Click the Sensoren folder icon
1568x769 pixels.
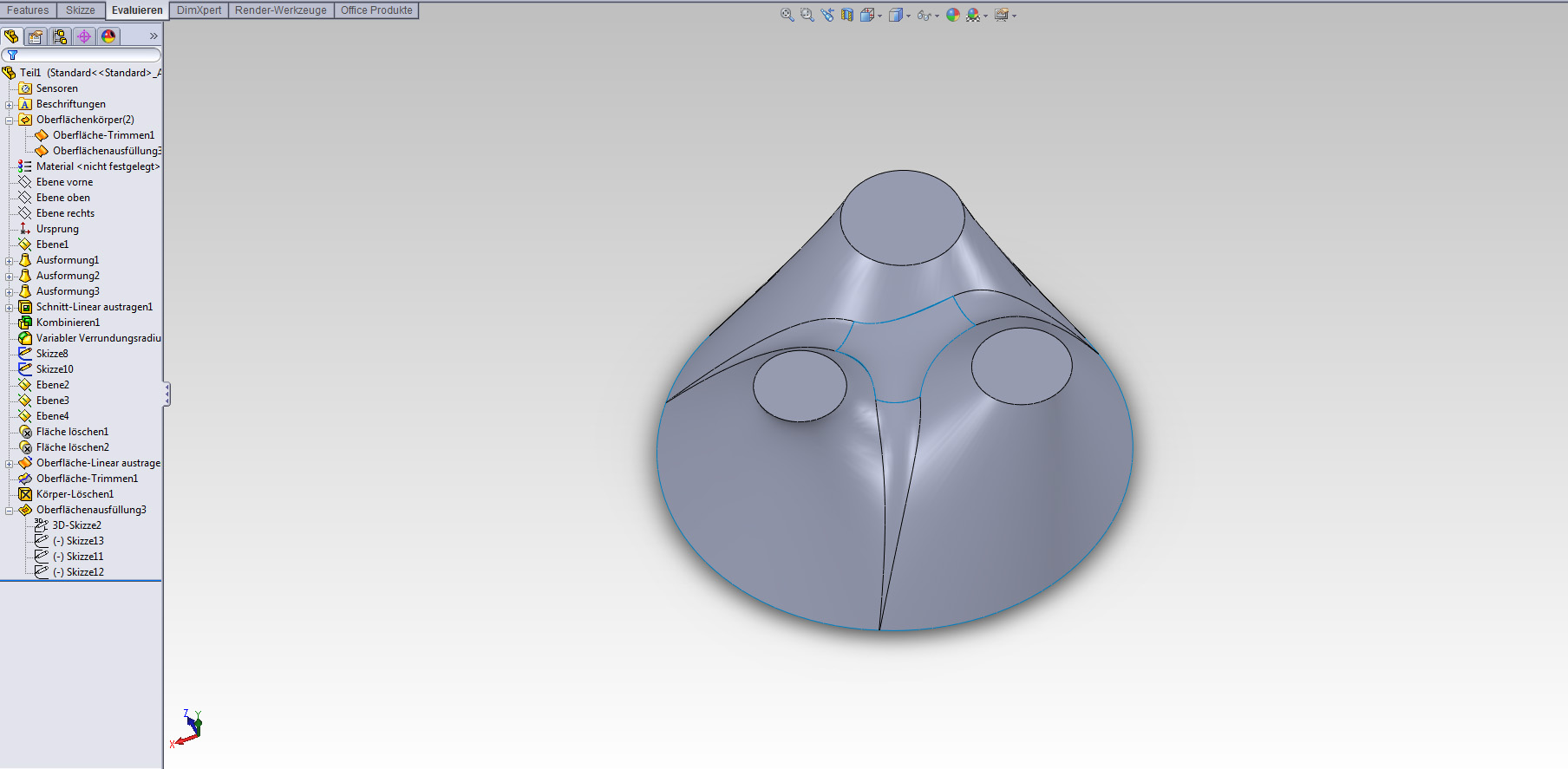click(25, 88)
